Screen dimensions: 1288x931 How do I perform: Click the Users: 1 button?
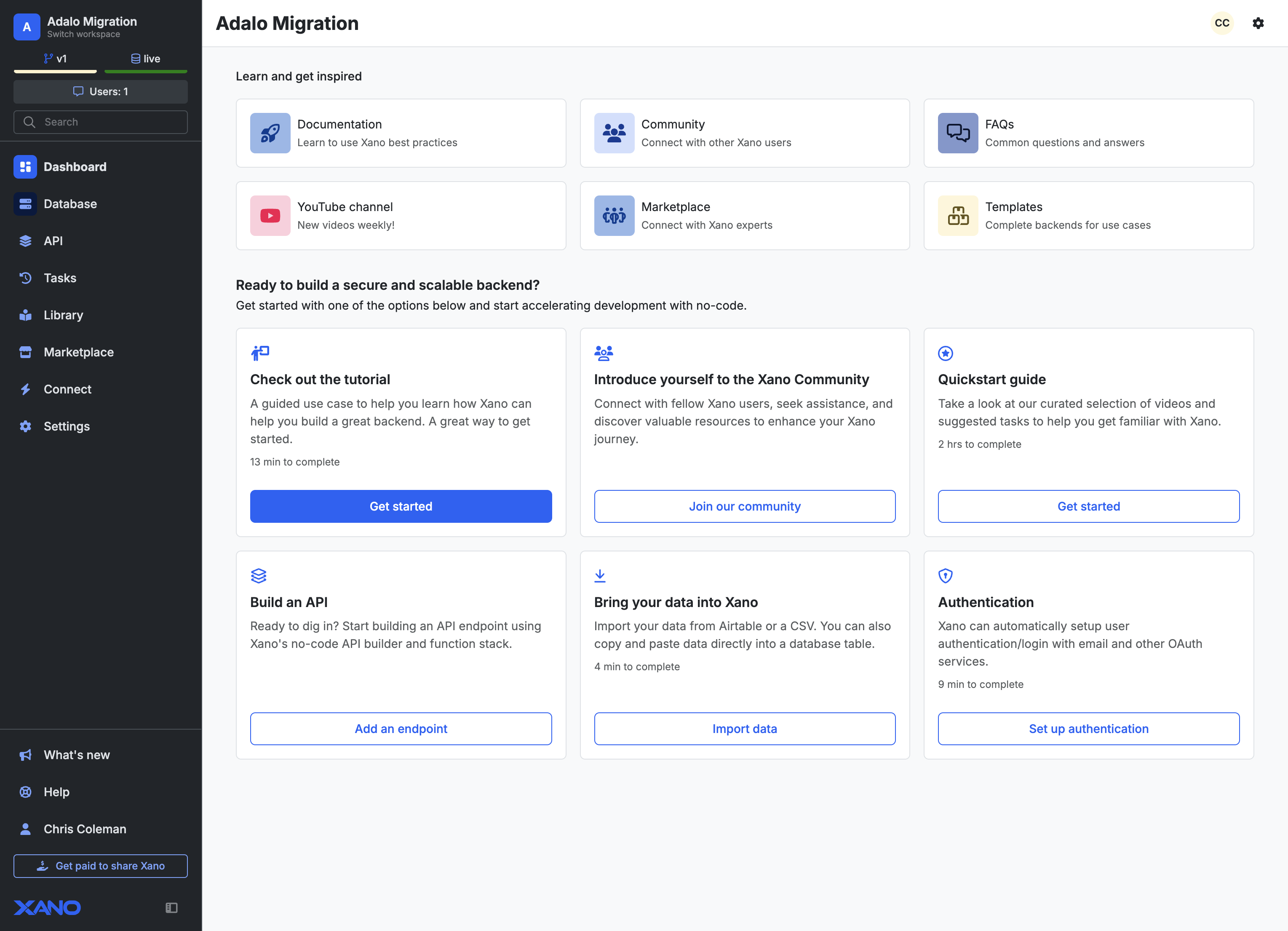(101, 91)
